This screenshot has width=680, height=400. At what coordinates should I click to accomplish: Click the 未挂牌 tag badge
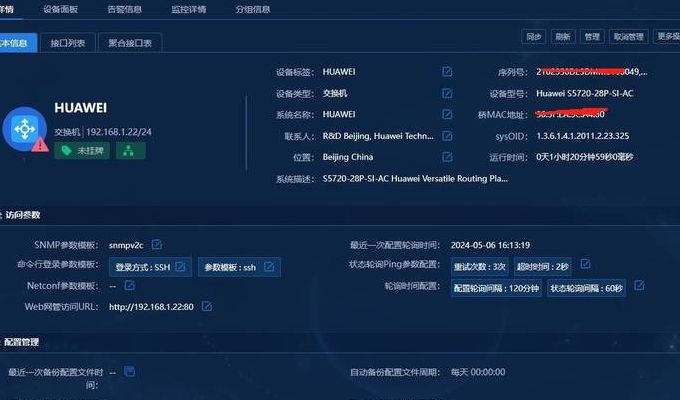pyautogui.click(x=82, y=151)
